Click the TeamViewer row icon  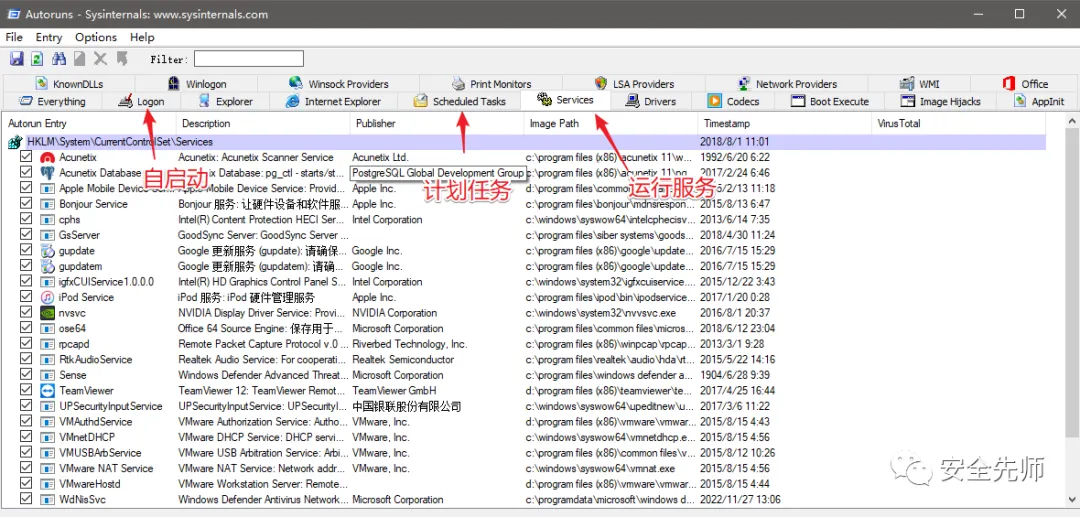48,391
